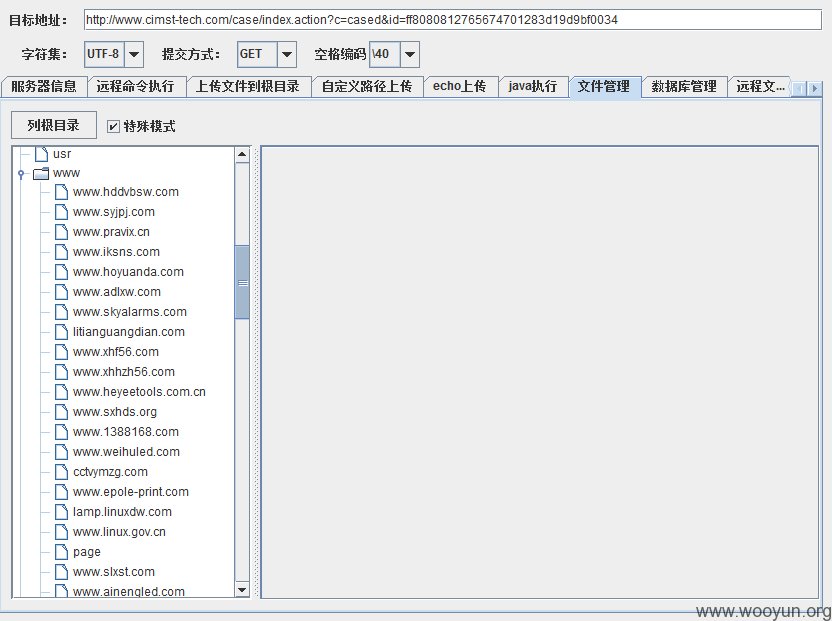Open the 字符集 UTF-8 dropdown

(x=134, y=54)
